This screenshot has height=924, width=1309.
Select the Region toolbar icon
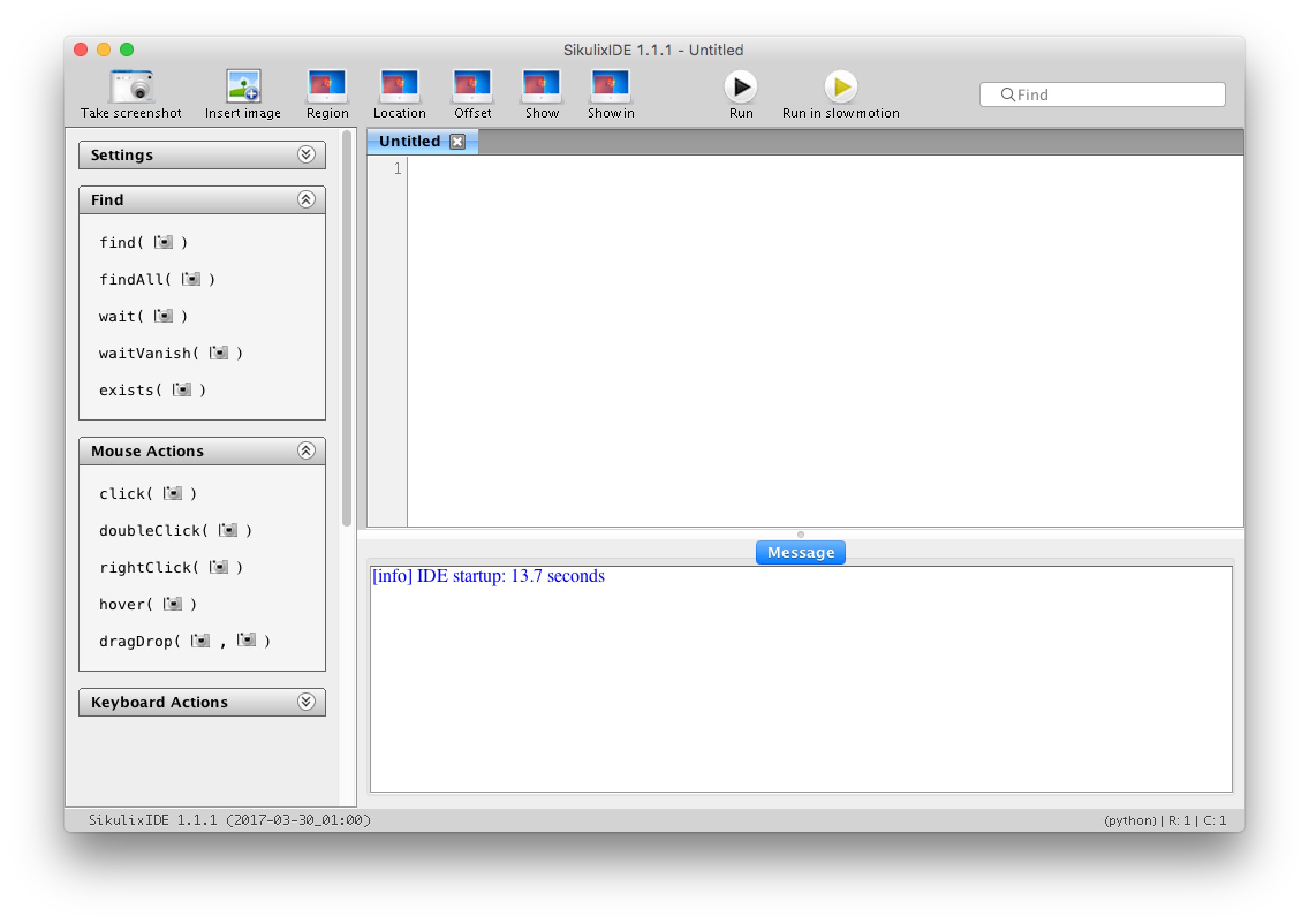pyautogui.click(x=327, y=86)
